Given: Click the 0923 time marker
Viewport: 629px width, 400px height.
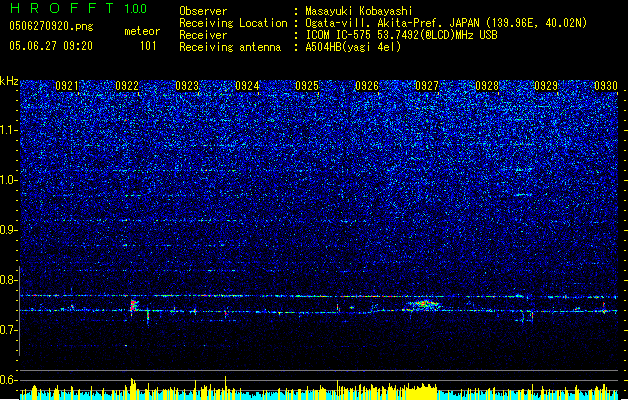Looking at the screenshot, I should pyautogui.click(x=187, y=86).
